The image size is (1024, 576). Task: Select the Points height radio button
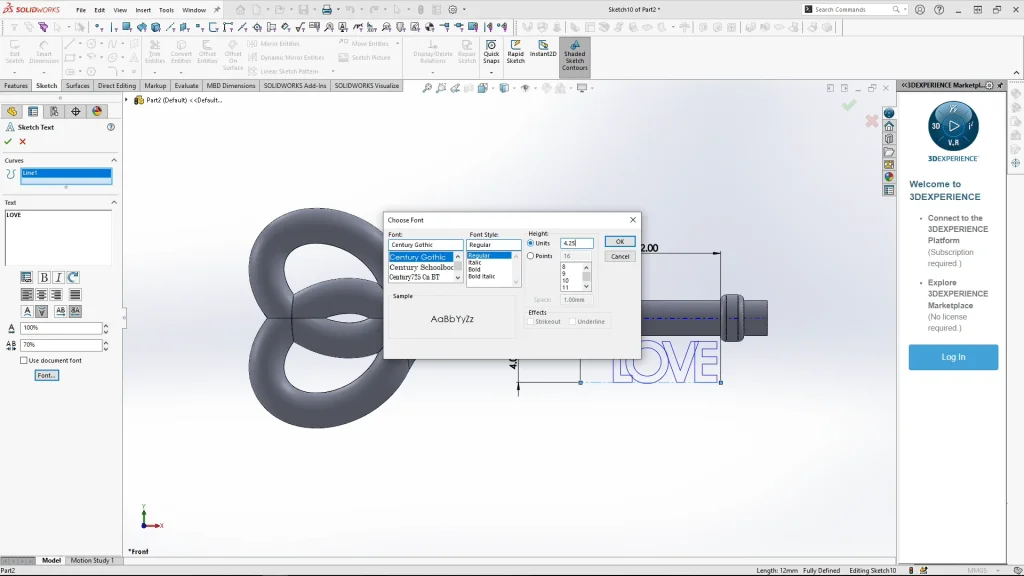pyautogui.click(x=531, y=256)
